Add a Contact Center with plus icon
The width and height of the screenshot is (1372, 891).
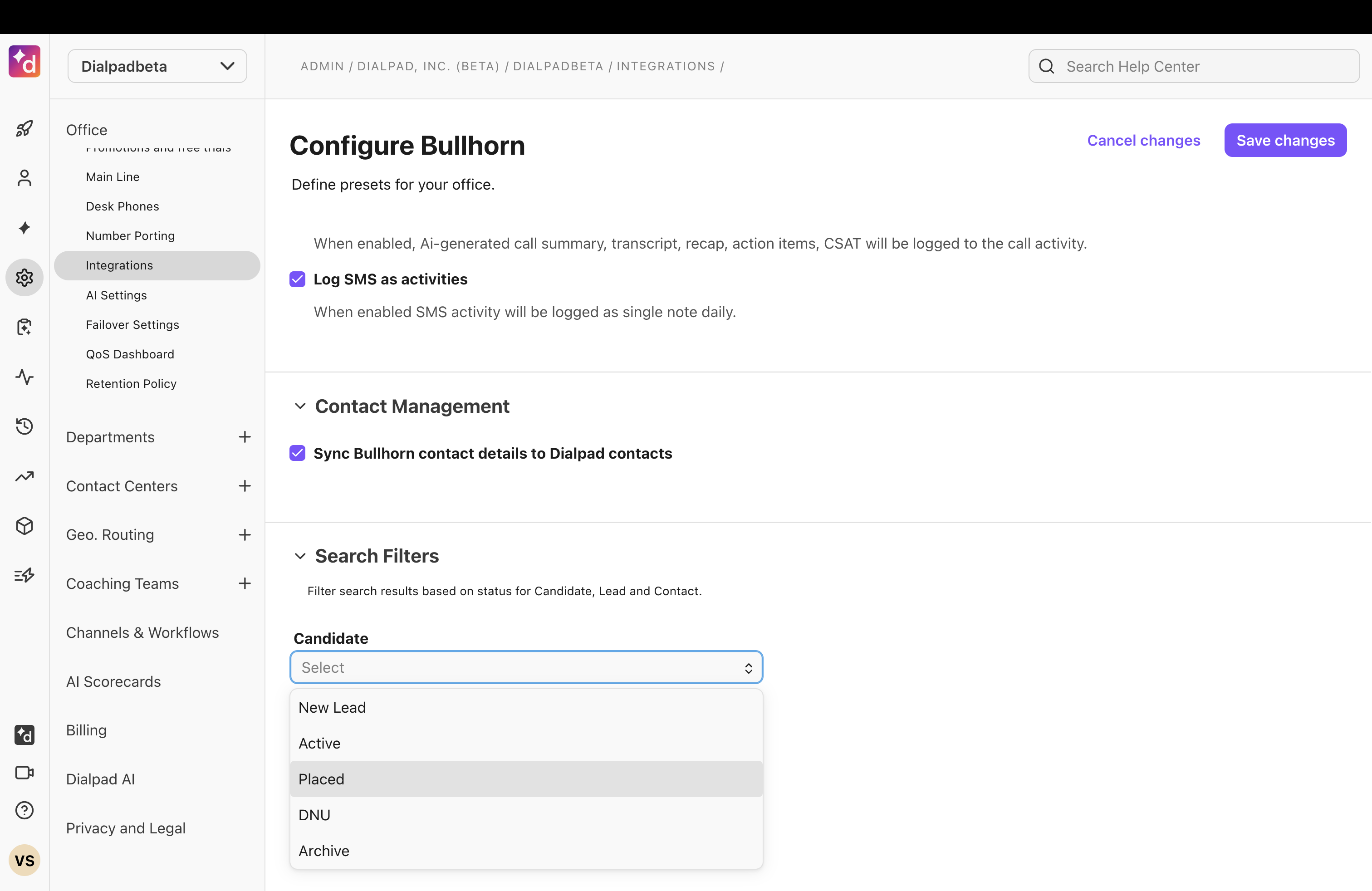click(x=245, y=486)
